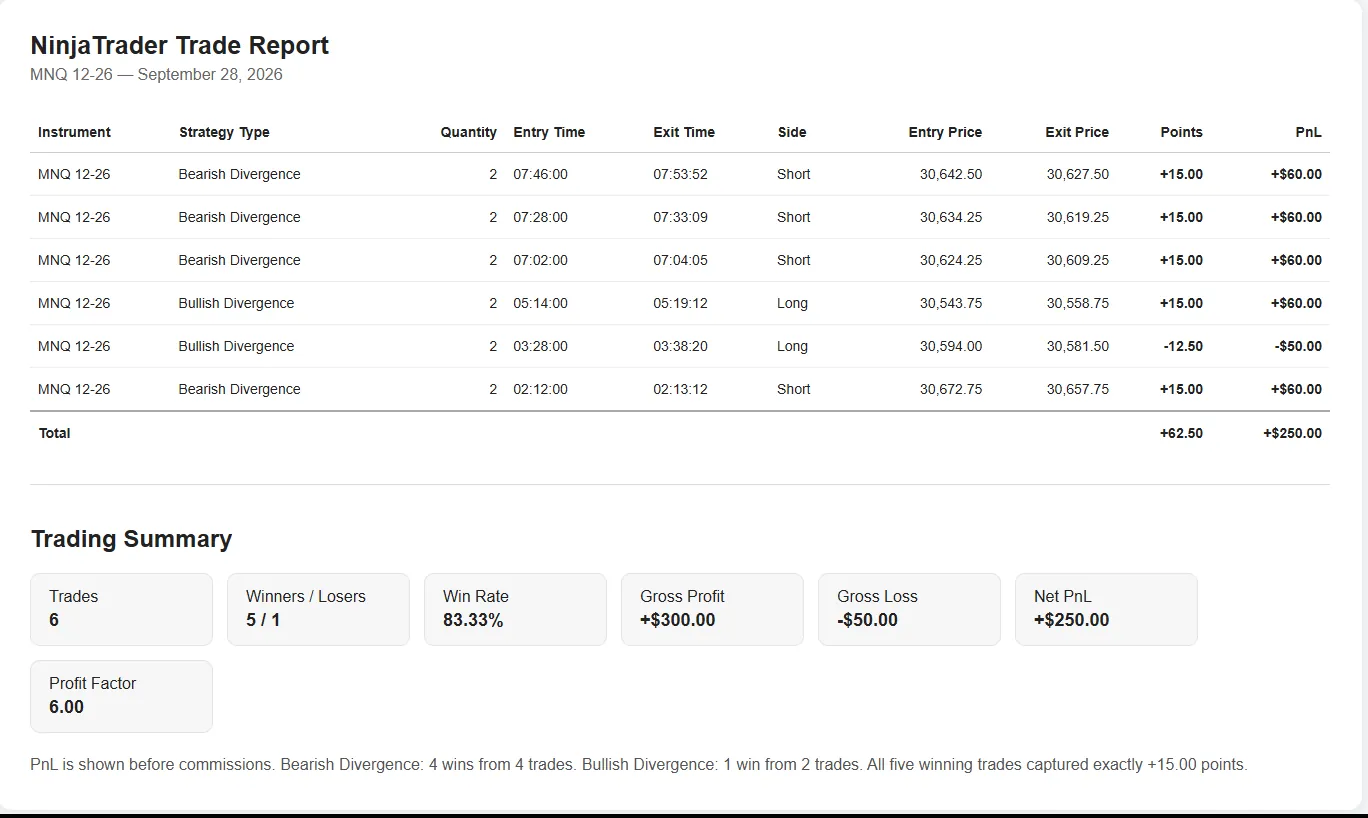Screen dimensions: 1368x818
Task: Click the Entry Time column header
Action: tap(549, 132)
